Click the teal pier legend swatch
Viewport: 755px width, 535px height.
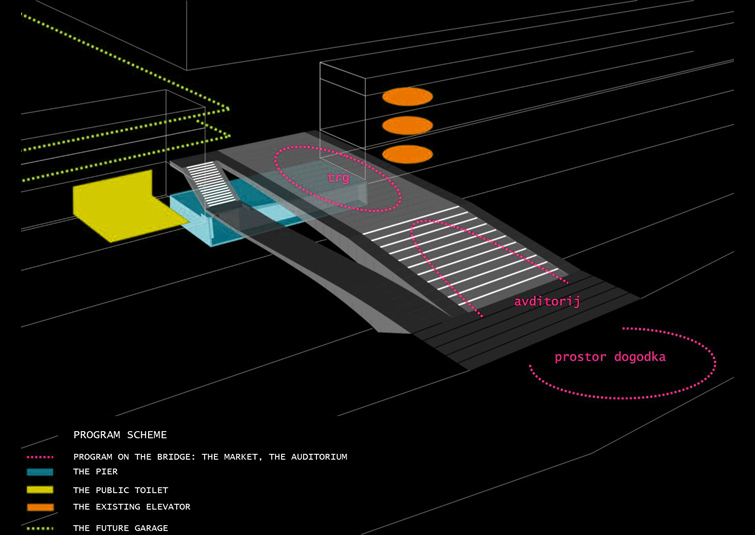(40, 472)
